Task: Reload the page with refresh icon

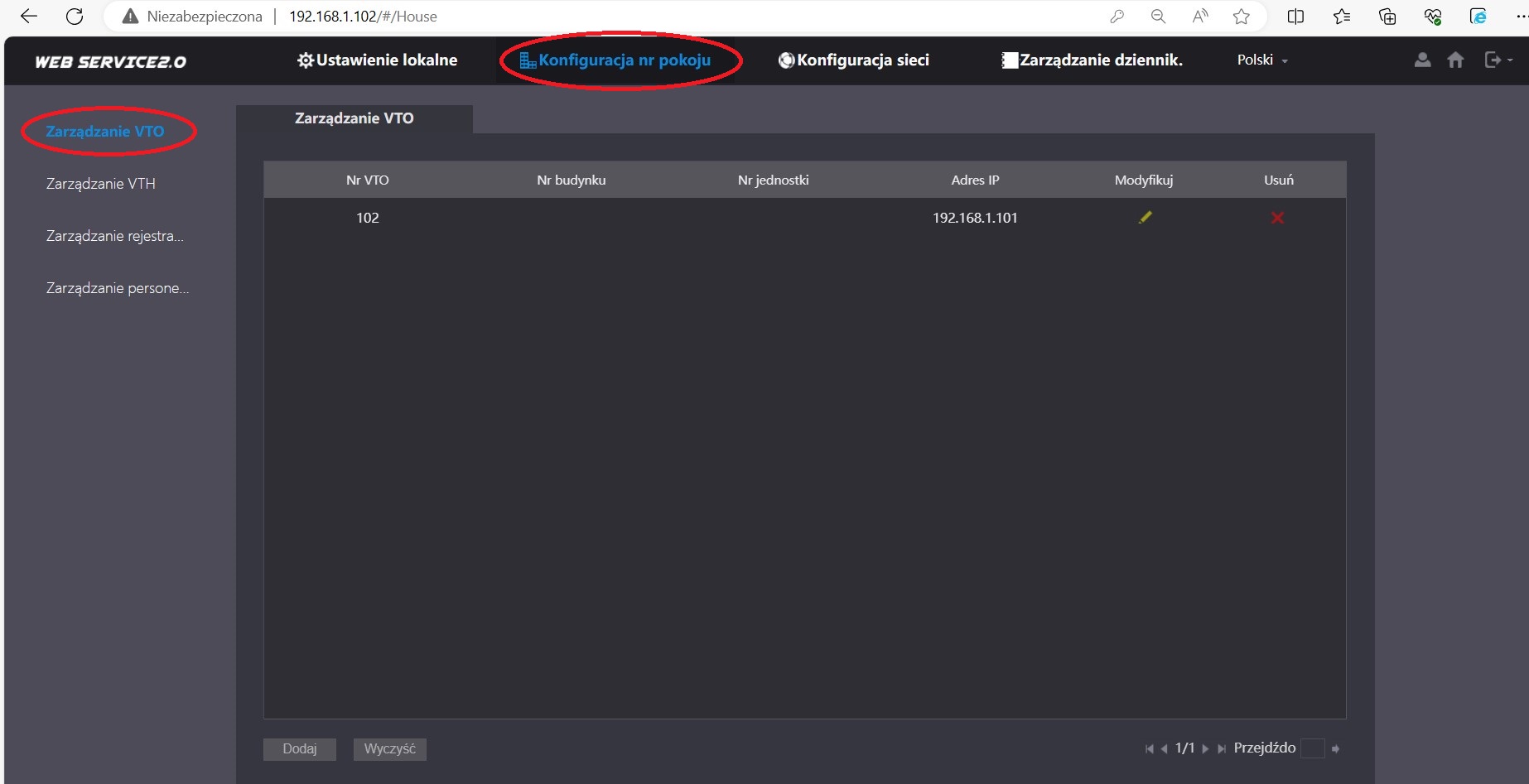Action: pos(75,17)
